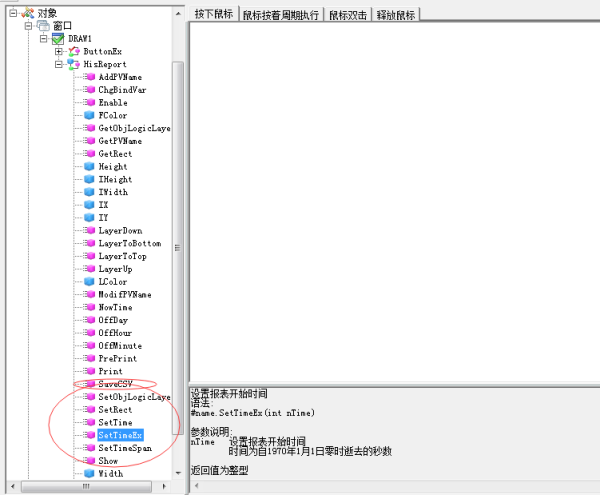Click the tree horizontal scroll-left arrow
Image resolution: width=600 pixels, height=495 pixels.
point(13,486)
